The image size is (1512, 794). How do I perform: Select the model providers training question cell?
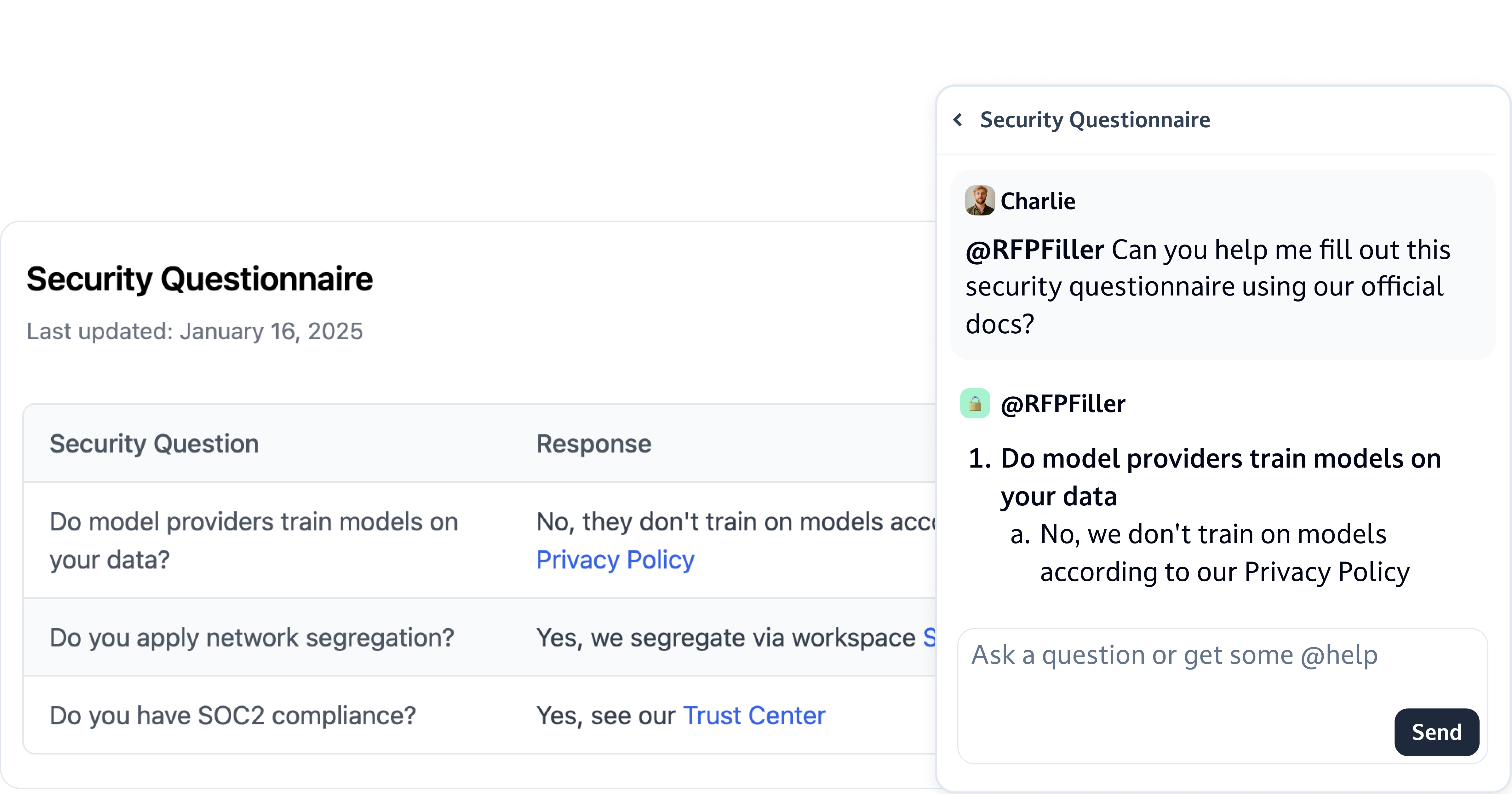click(x=253, y=540)
